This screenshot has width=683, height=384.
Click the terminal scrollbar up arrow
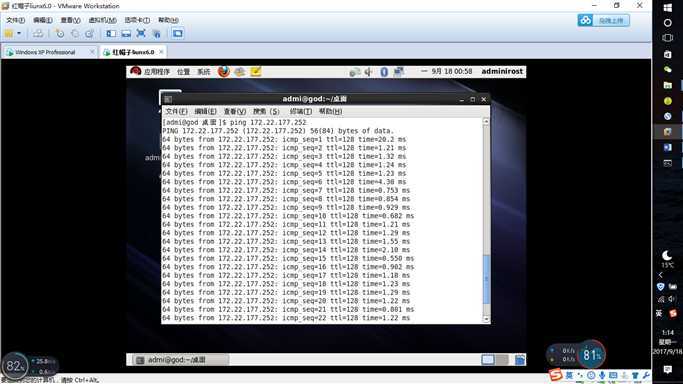[486, 122]
